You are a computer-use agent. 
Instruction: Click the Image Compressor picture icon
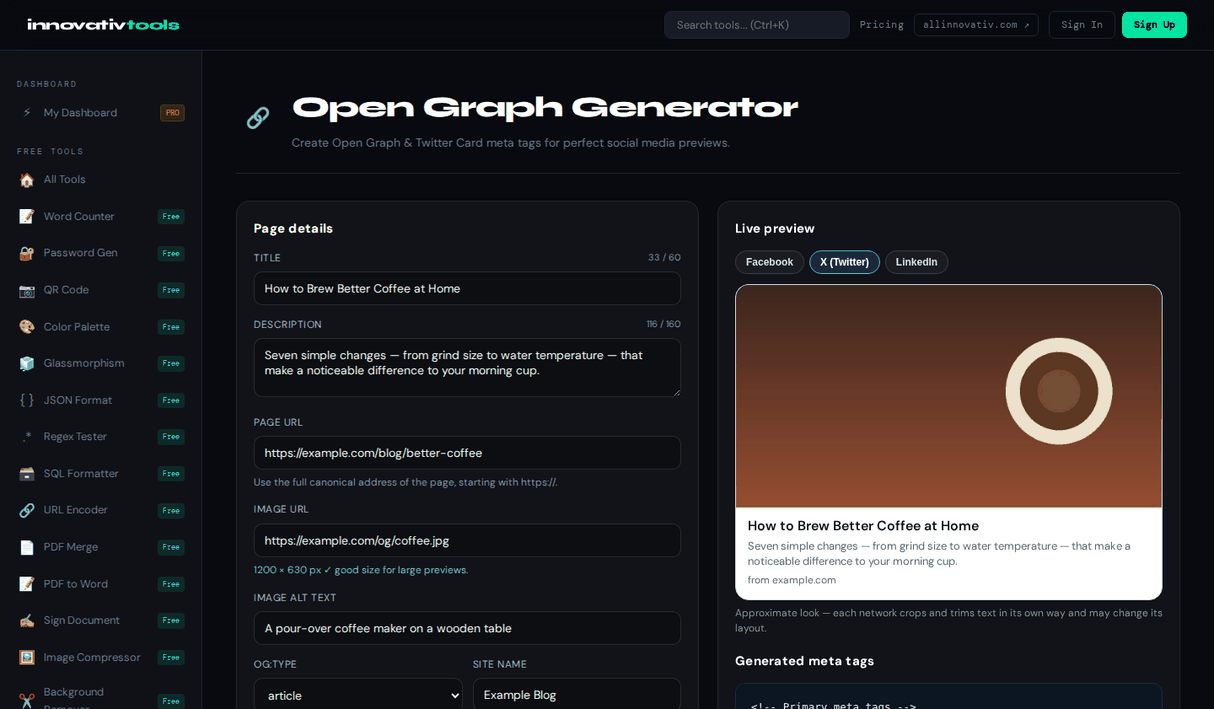(27, 657)
